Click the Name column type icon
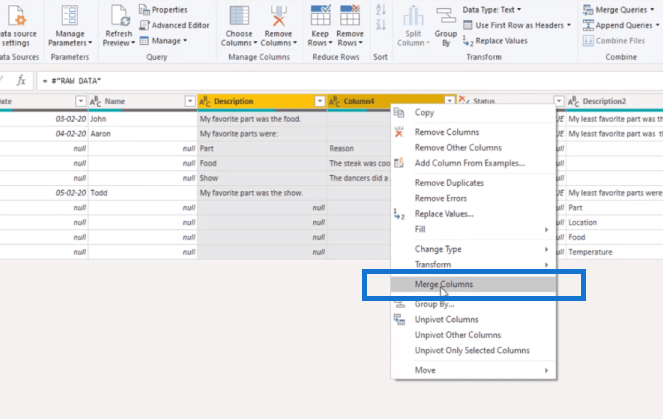The image size is (663, 419). tap(95, 101)
